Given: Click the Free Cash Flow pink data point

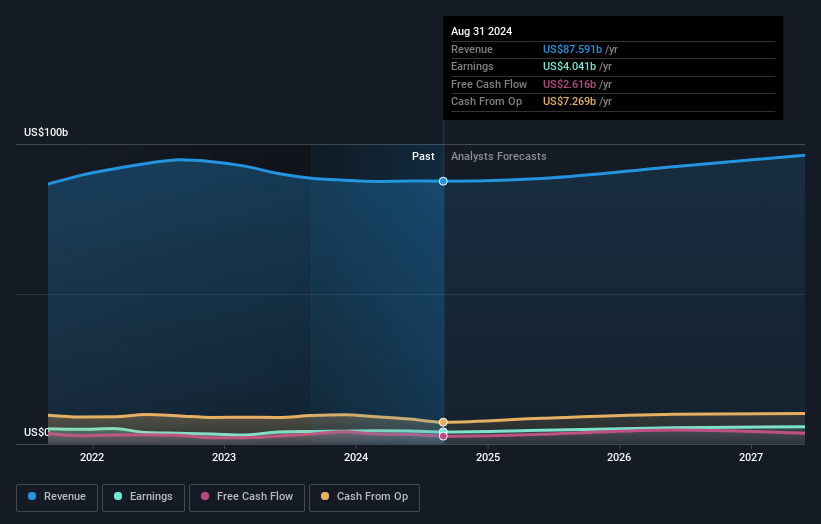Looking at the screenshot, I should (x=443, y=436).
